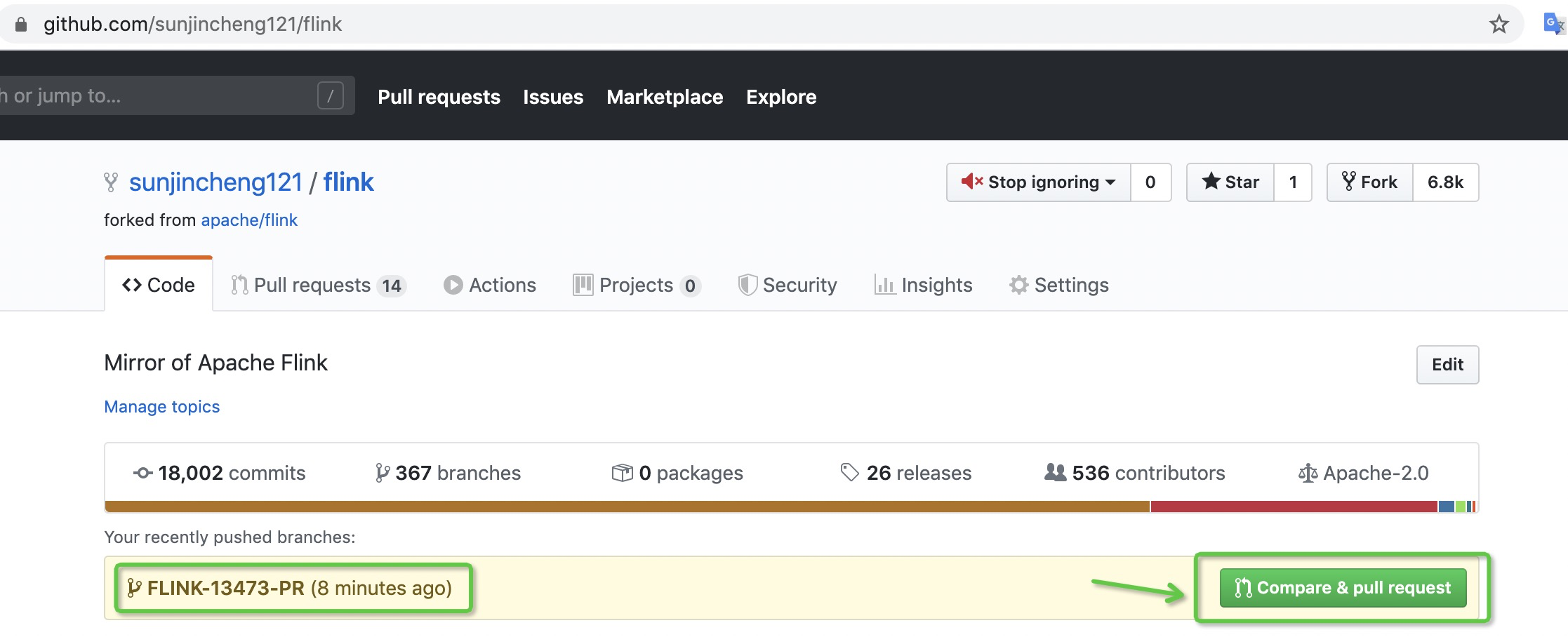Go to Issues in the top navigation
The image size is (1568, 637).
click(553, 97)
